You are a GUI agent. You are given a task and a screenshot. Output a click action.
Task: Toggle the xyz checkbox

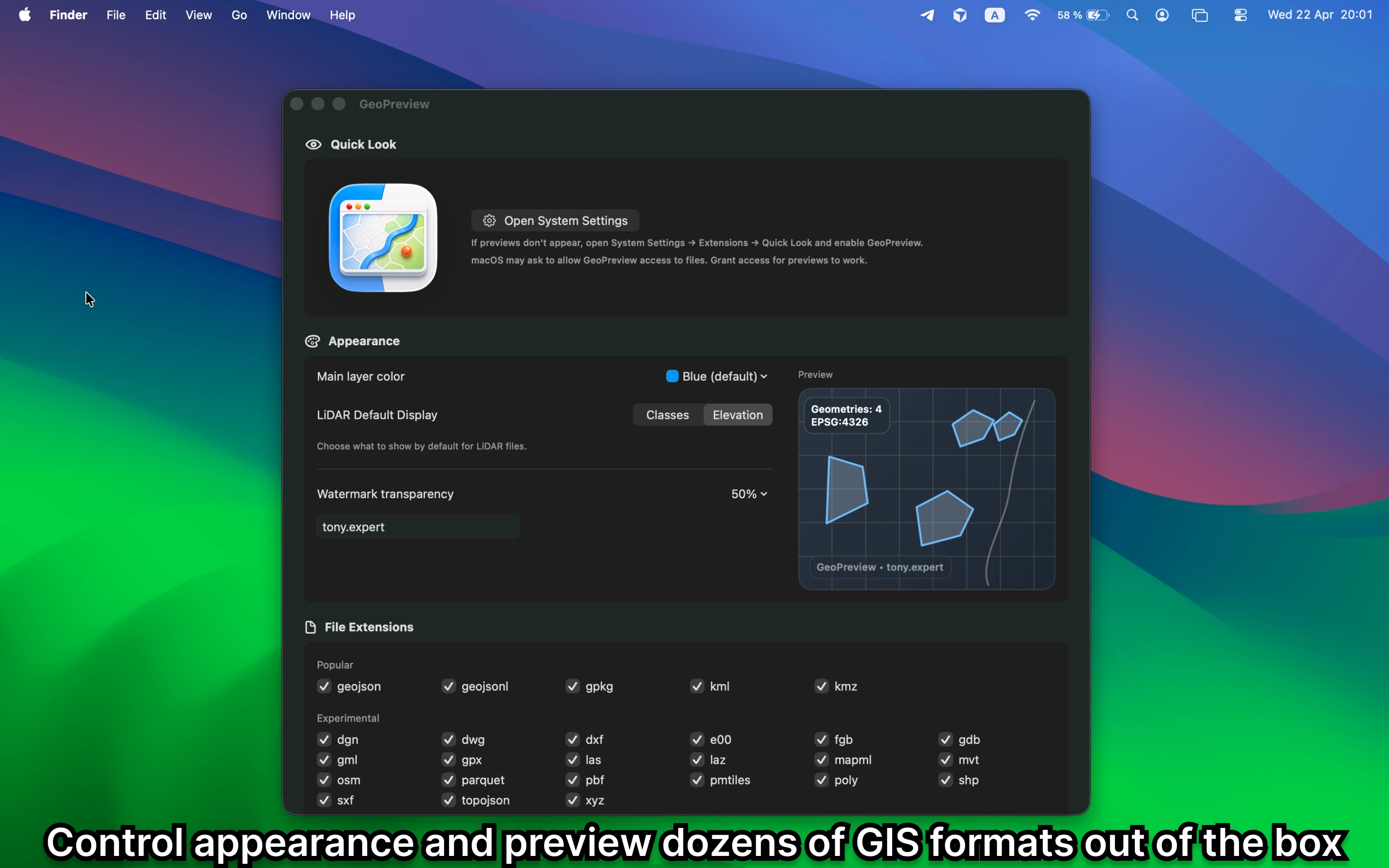tap(573, 800)
